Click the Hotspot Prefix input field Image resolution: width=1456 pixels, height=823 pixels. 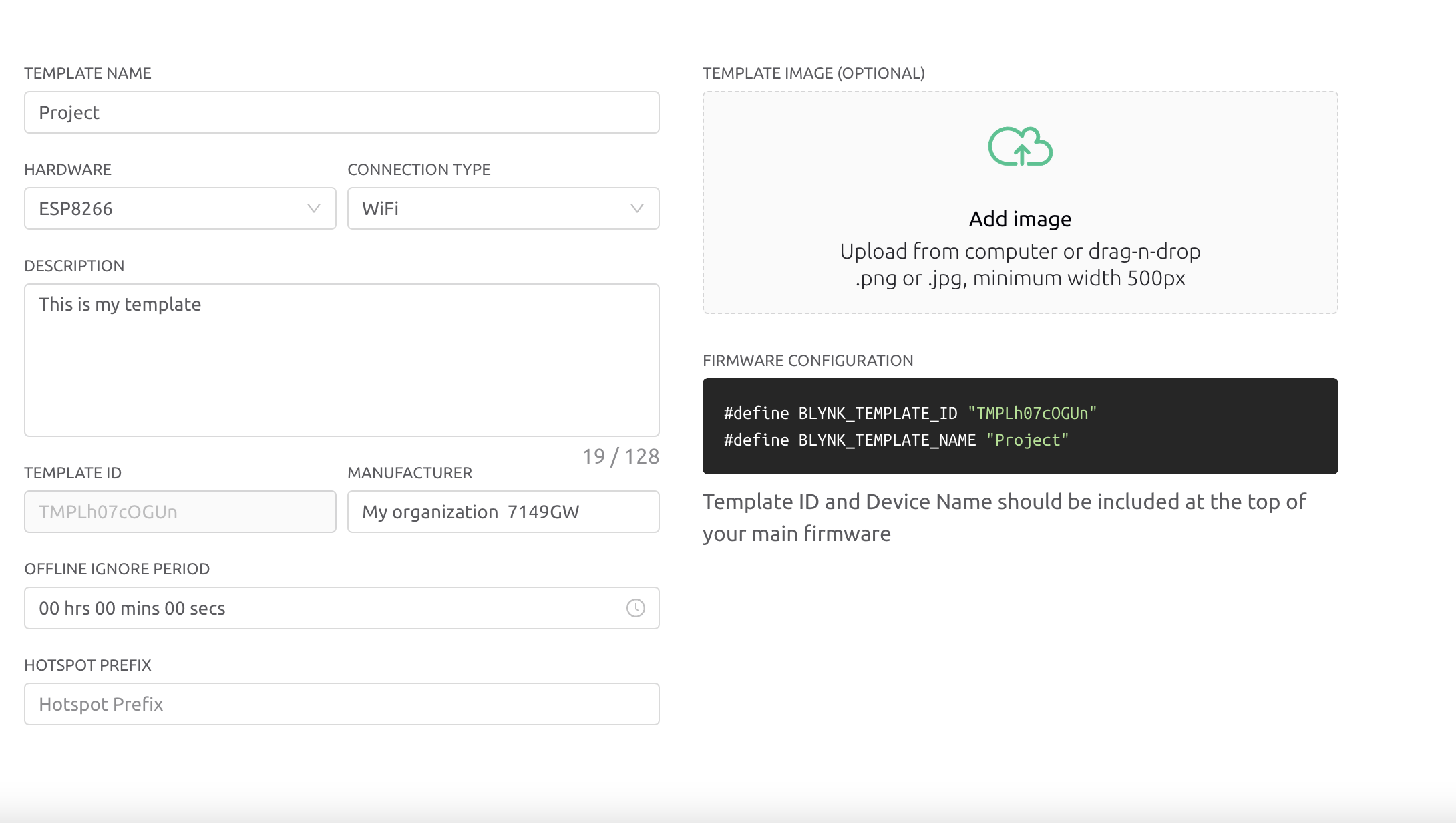pyautogui.click(x=341, y=704)
